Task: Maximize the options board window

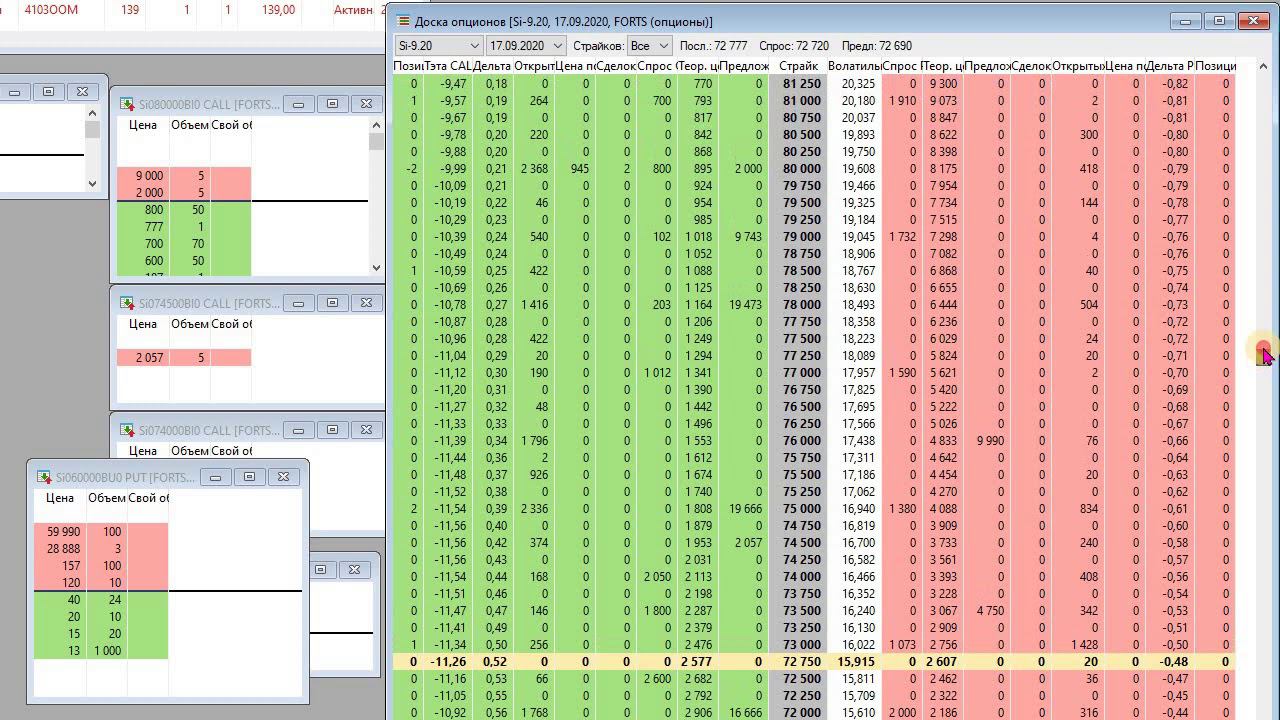Action: 1219,20
